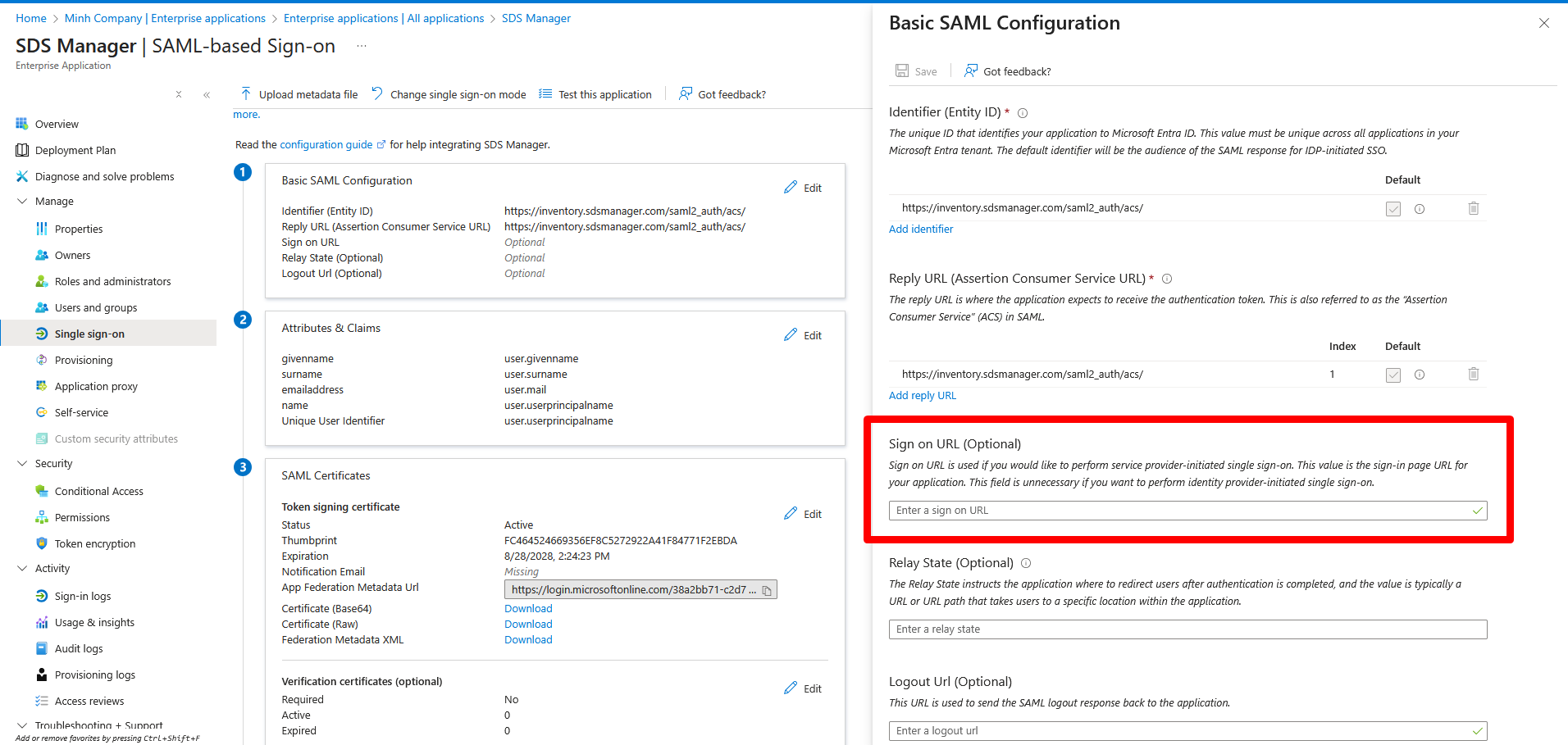This screenshot has width=1568, height=745.
Task: Click Add identifier link
Action: click(x=921, y=229)
